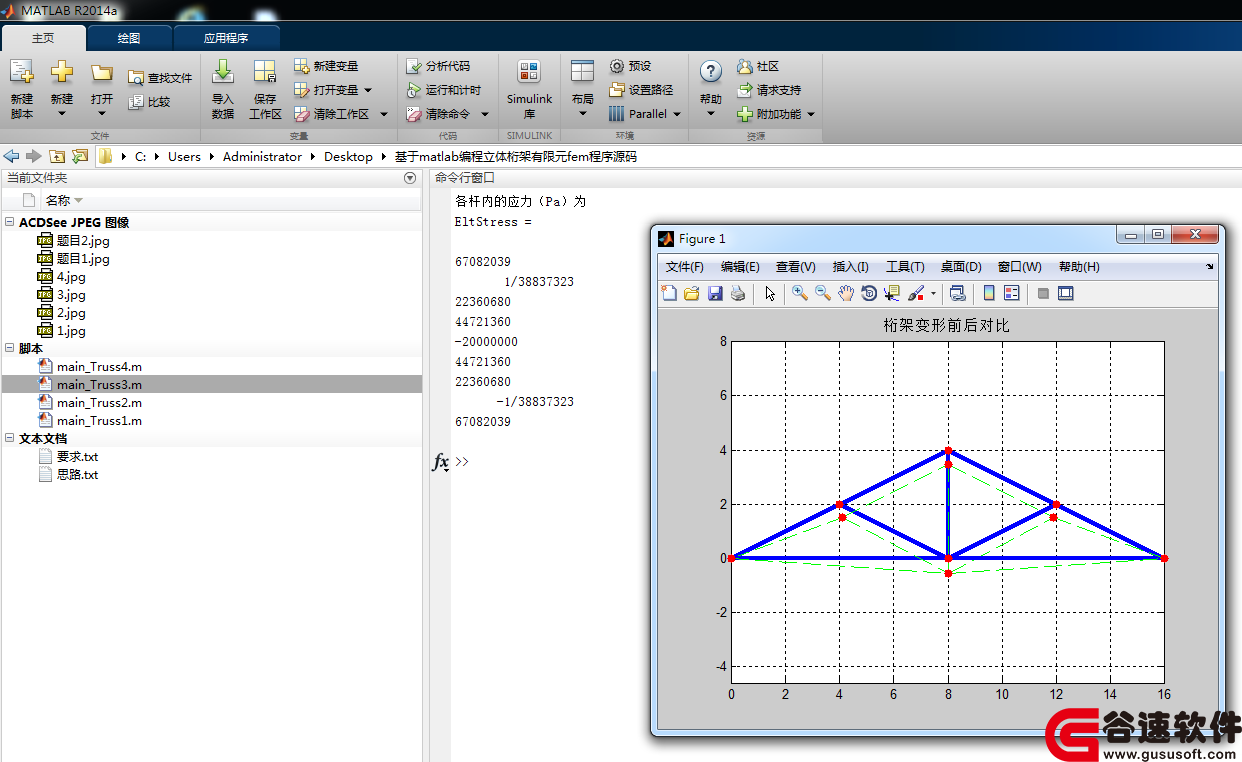The width and height of the screenshot is (1242, 762).
Task: Click the Link Plot icon
Action: point(957,293)
